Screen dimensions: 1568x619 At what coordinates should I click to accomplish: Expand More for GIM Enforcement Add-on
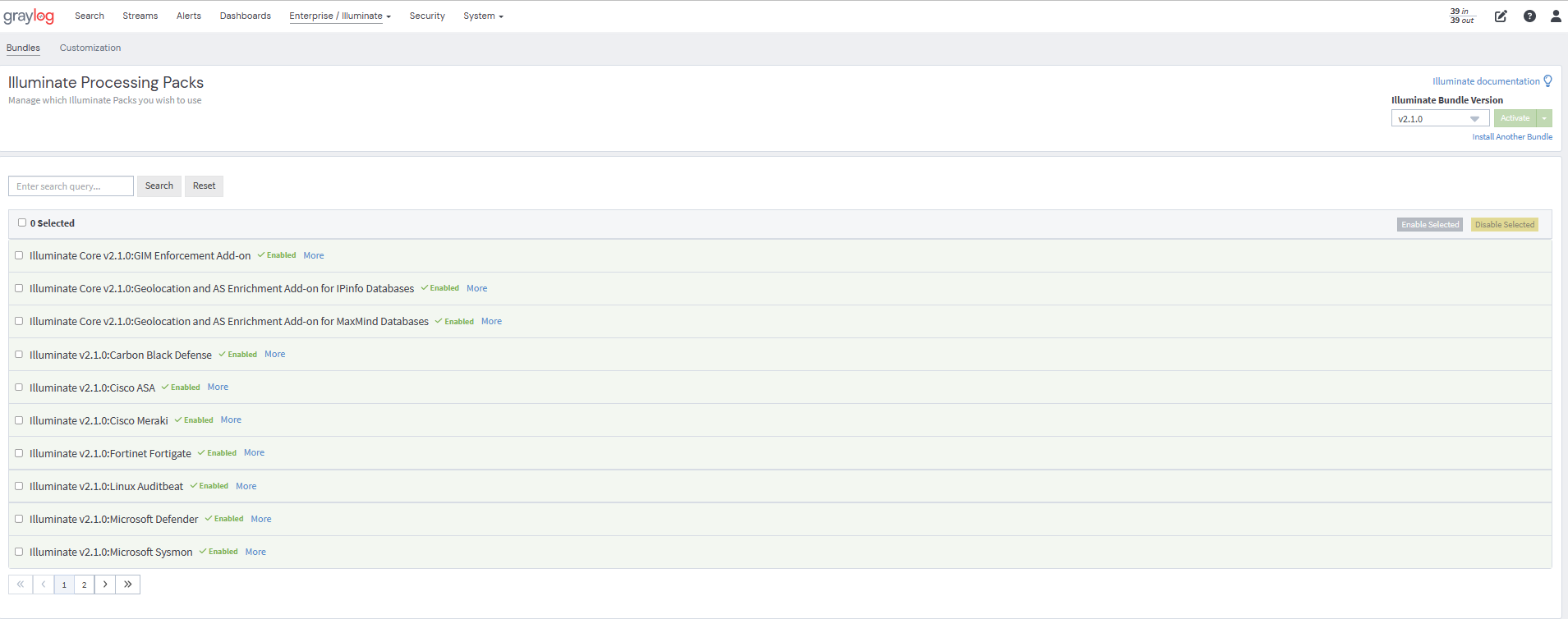pos(314,255)
